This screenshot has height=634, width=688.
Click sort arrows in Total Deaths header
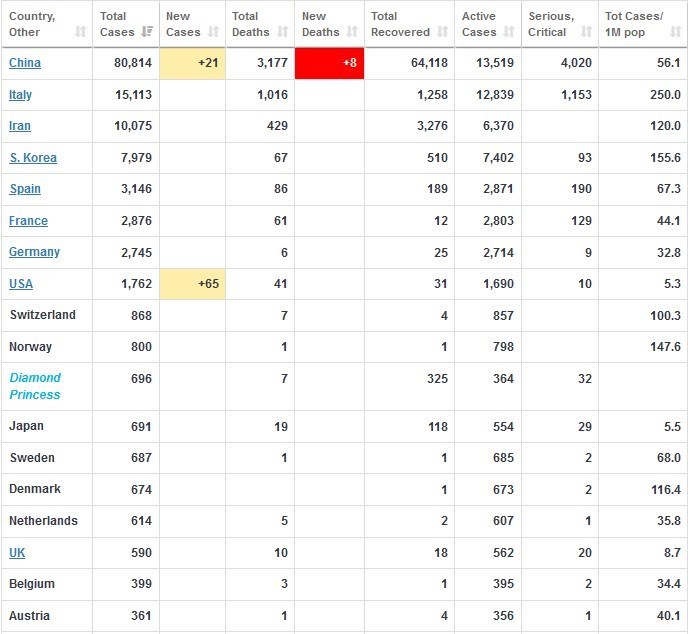[x=282, y=32]
